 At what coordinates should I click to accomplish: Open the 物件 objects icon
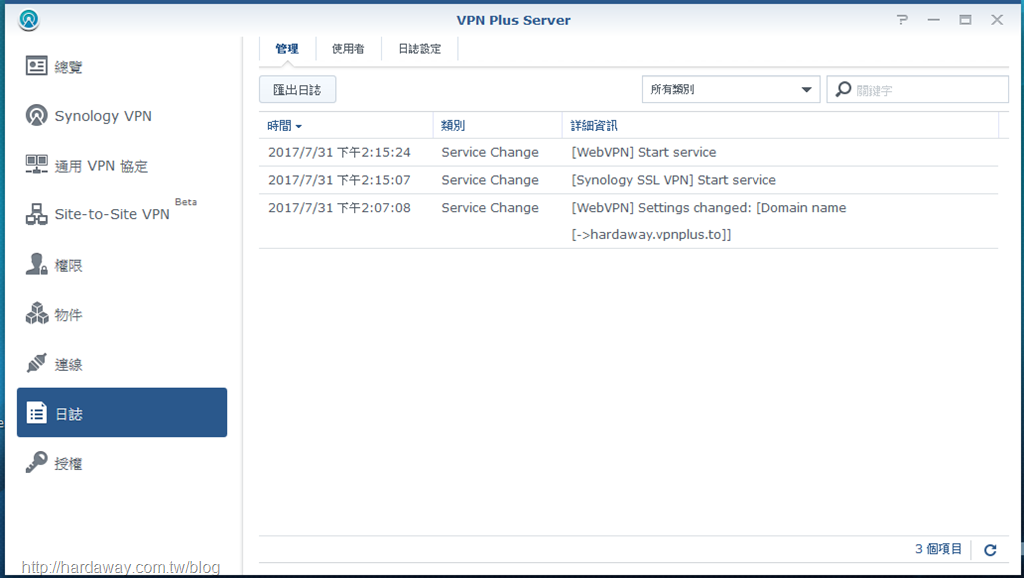pyautogui.click(x=37, y=313)
